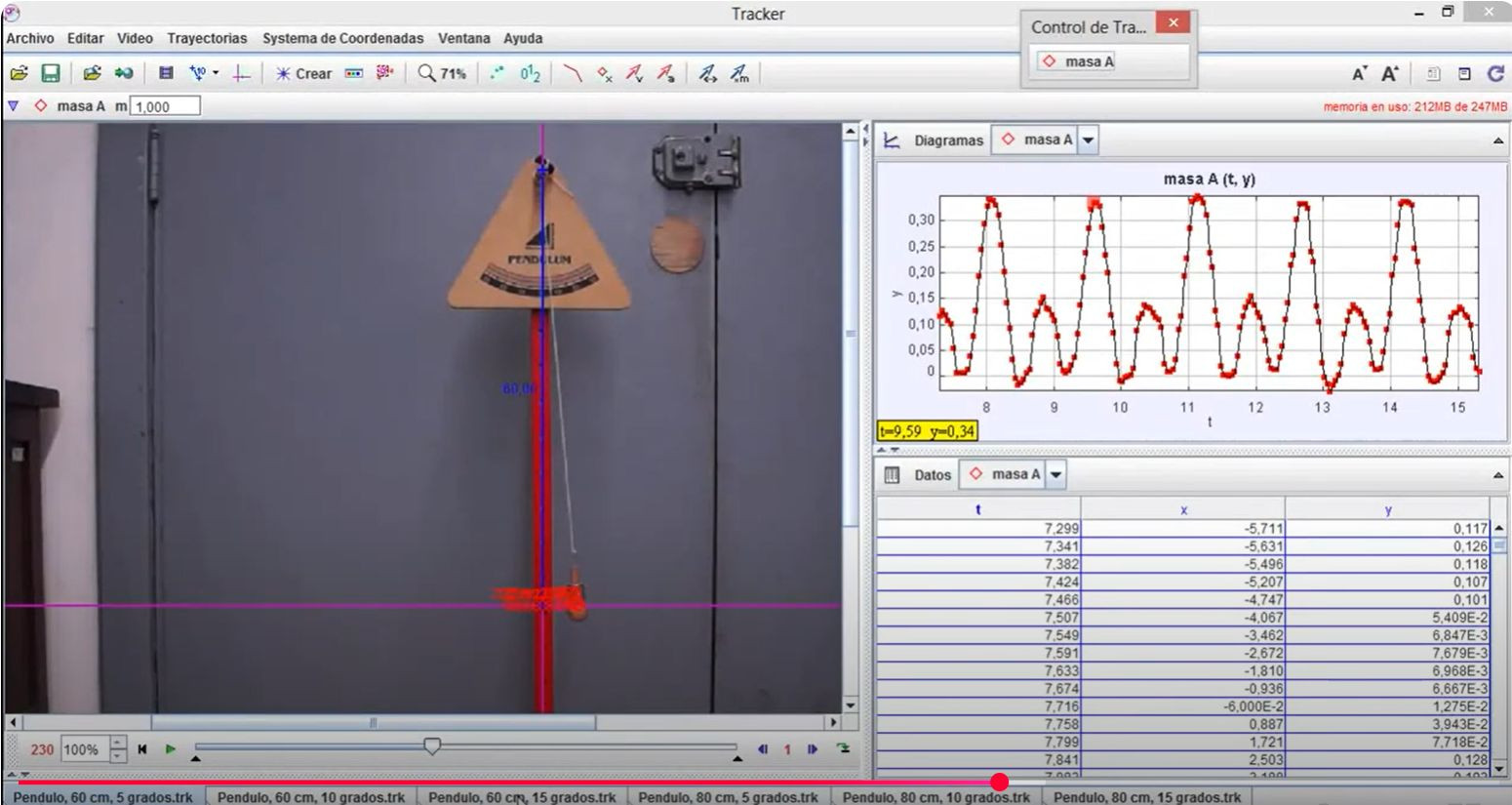Viewport: 1512px width, 805px height.
Task: Click the autotracker icon
Action: tap(384, 73)
